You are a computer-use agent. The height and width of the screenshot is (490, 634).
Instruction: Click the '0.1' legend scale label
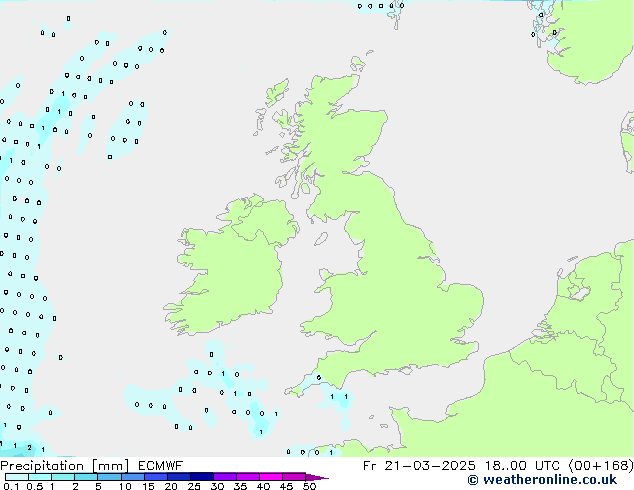[x=11, y=486]
